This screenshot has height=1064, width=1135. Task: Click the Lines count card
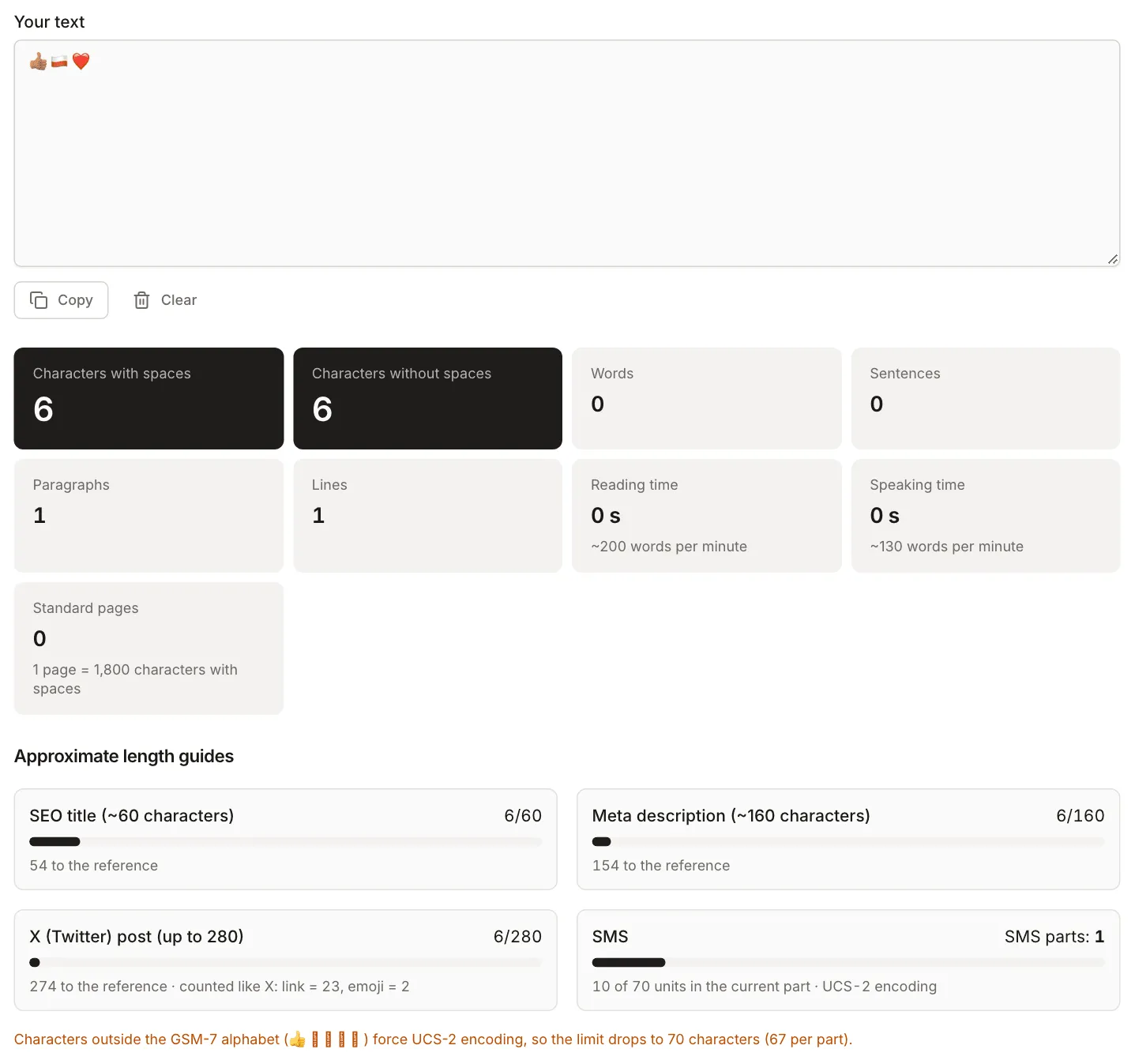(428, 516)
